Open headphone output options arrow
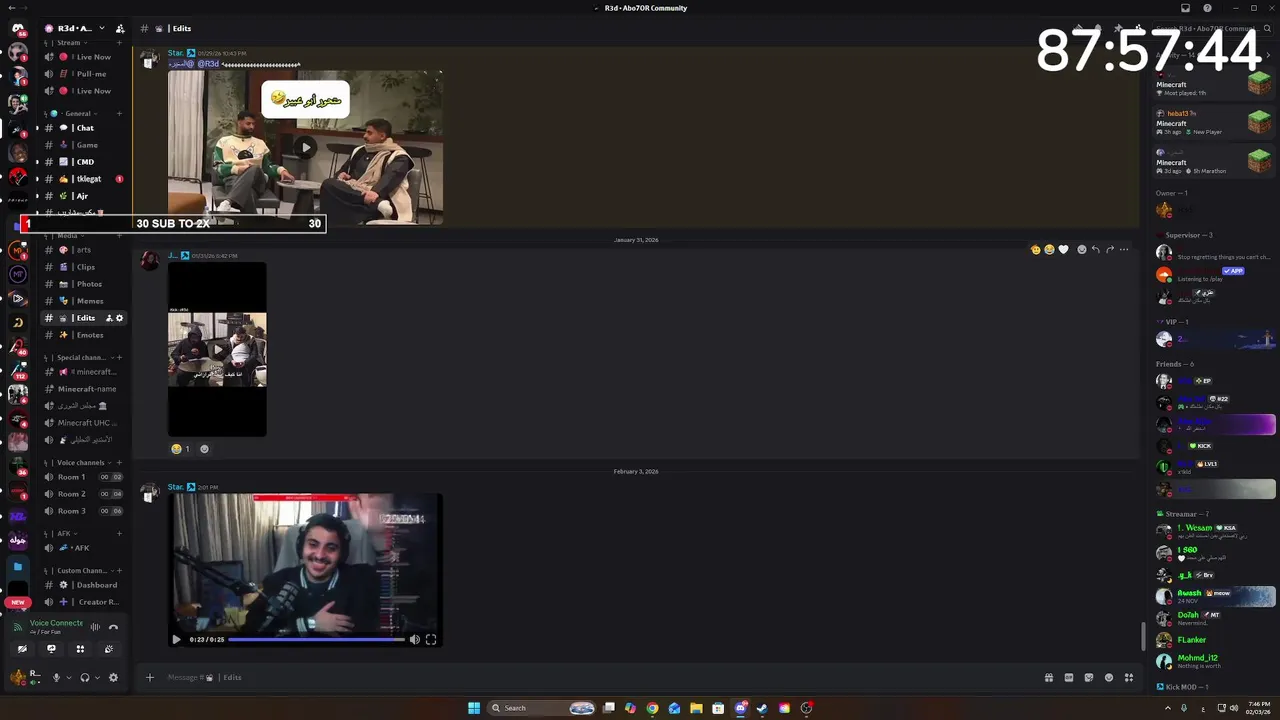 tap(97, 677)
